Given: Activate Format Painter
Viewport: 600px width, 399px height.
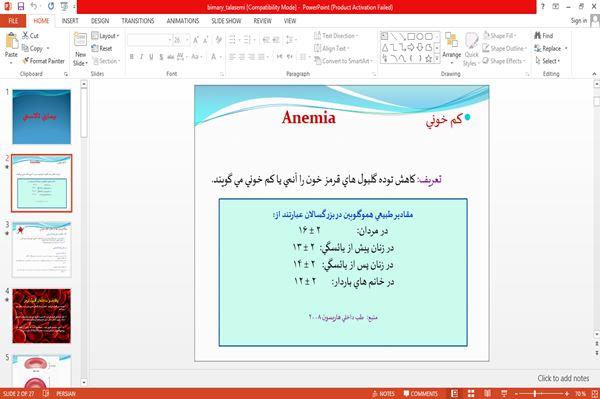Looking at the screenshot, I should [x=43, y=61].
